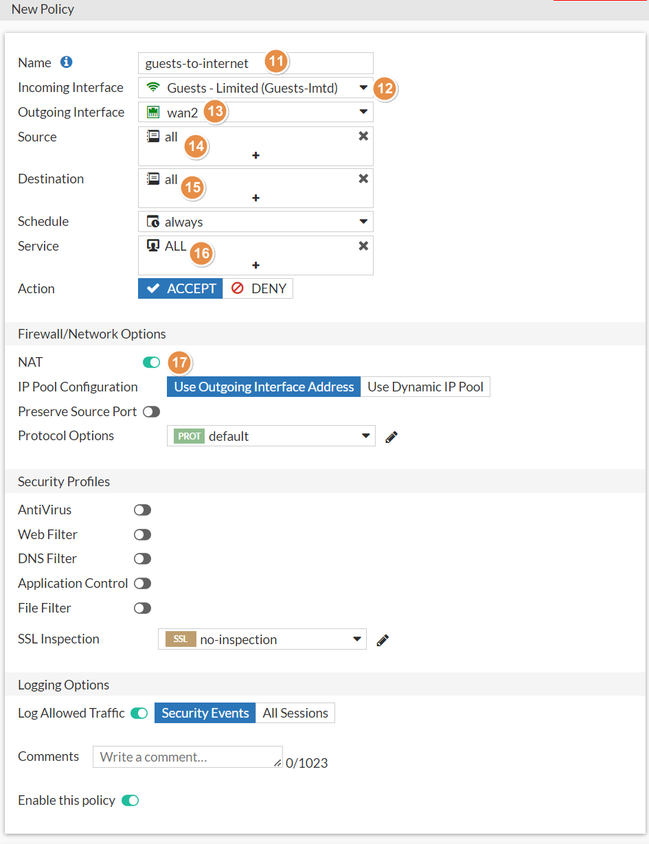Add a destination with plus icon
649x844 pixels.
click(256, 198)
